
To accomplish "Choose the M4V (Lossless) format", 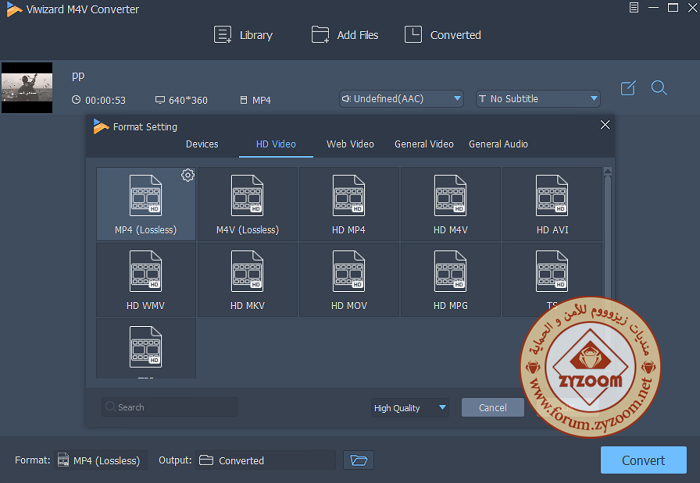I will [247, 204].
